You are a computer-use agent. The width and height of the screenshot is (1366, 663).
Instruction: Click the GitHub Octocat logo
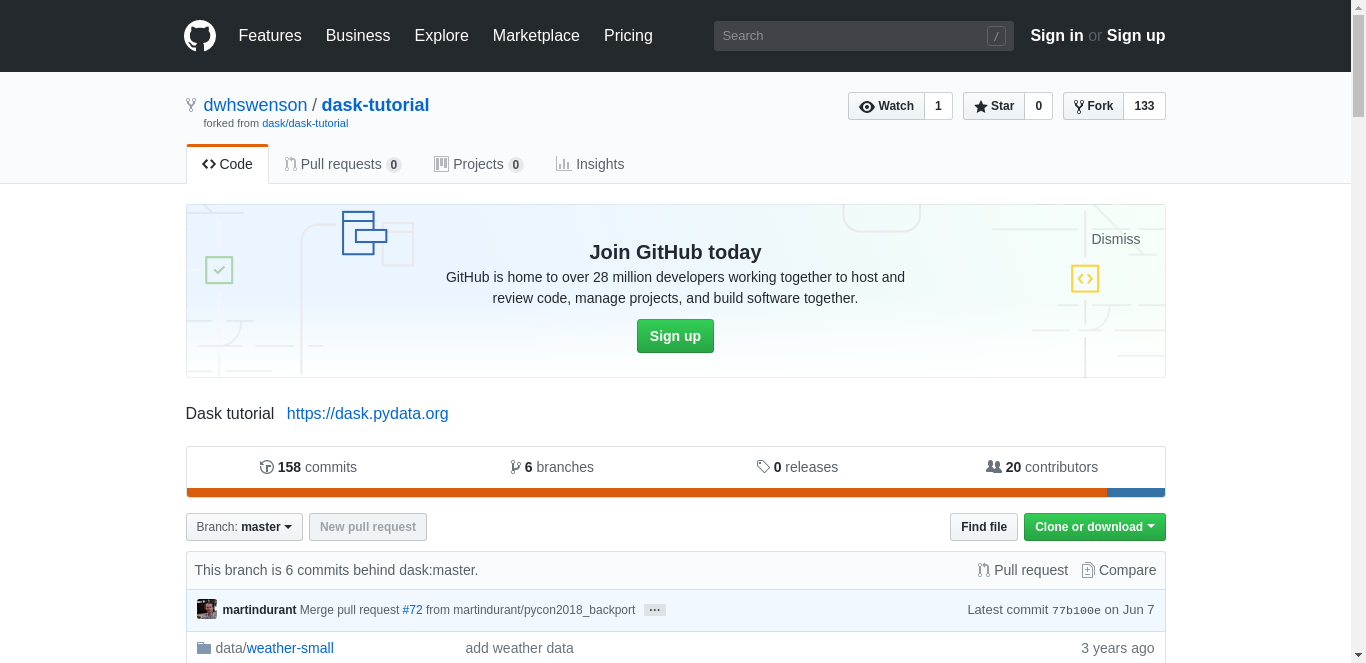(x=200, y=36)
